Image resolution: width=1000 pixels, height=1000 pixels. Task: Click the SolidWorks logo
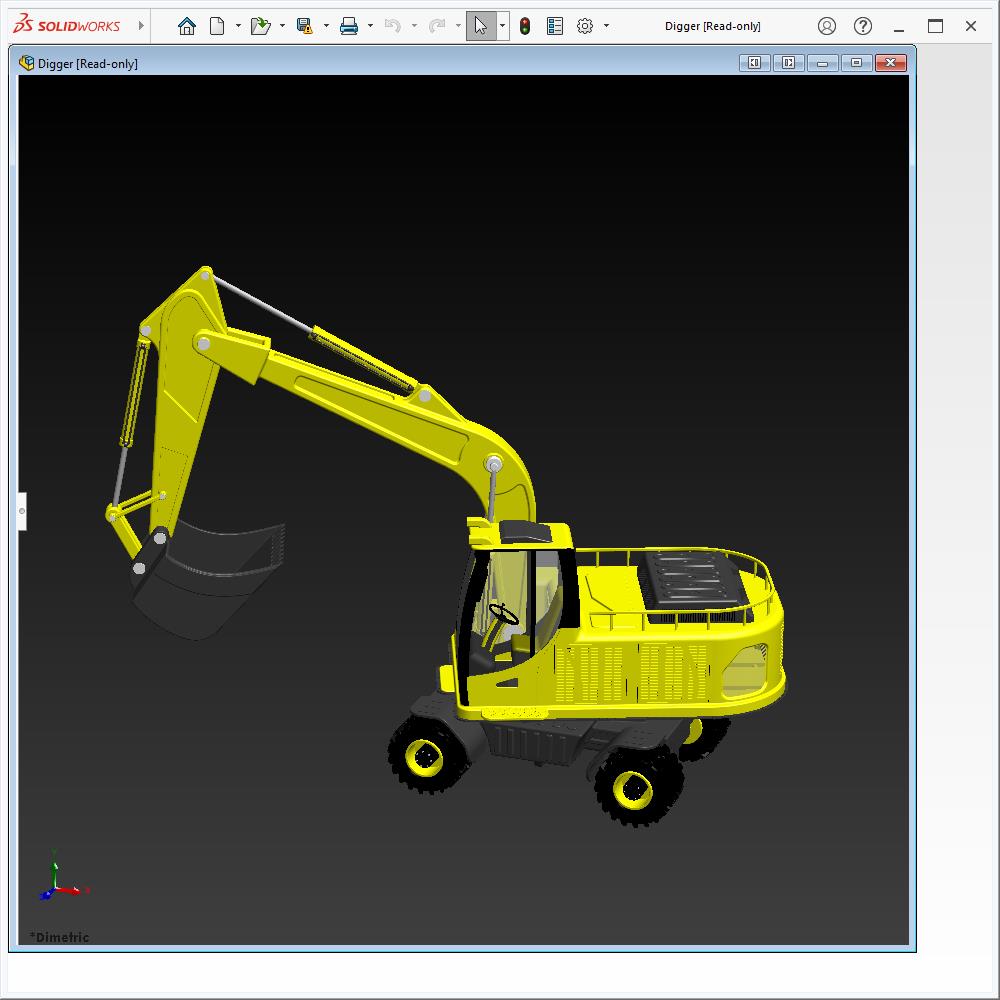pyautogui.click(x=66, y=26)
